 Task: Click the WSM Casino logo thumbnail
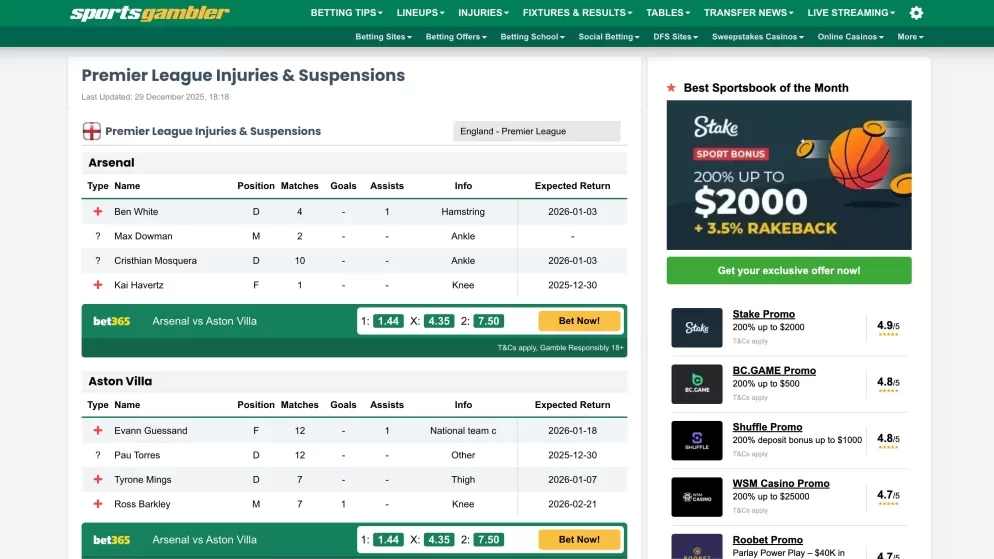coord(697,497)
